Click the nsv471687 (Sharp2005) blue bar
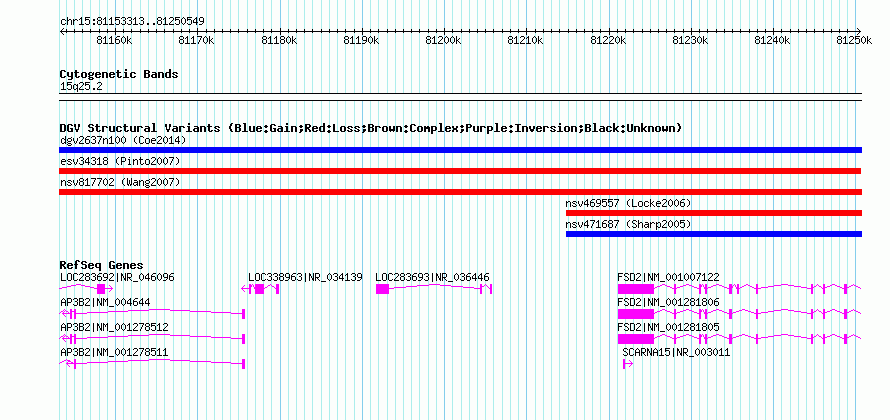The height and width of the screenshot is (420, 890). tap(714, 234)
